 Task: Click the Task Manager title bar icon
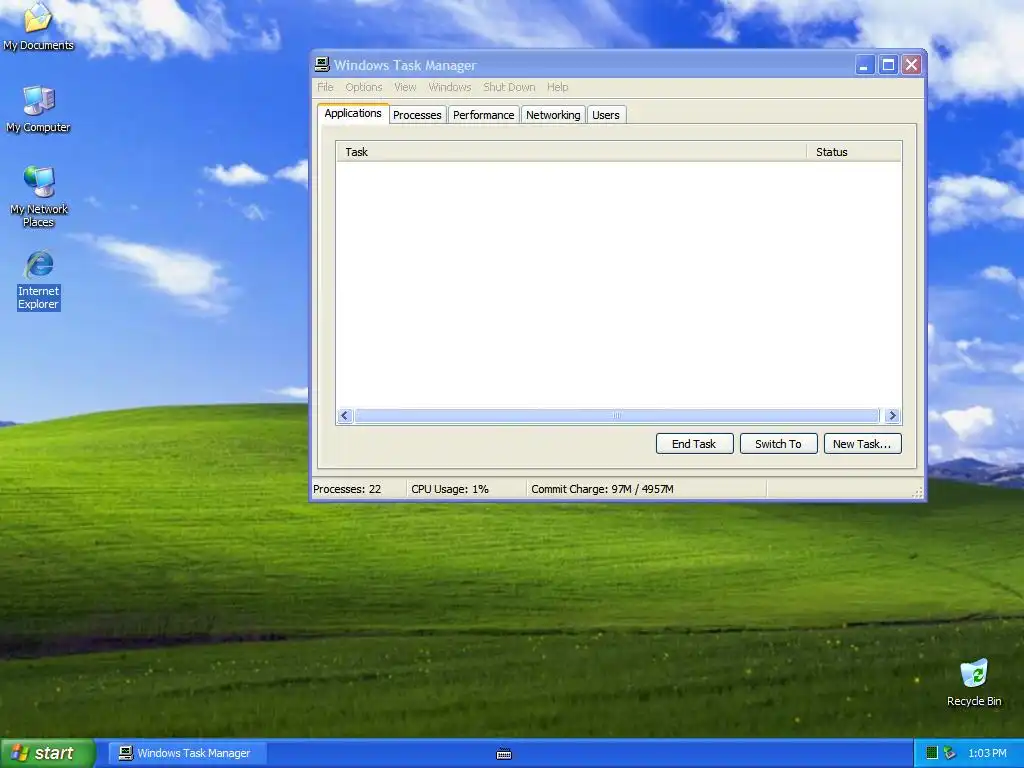point(321,65)
